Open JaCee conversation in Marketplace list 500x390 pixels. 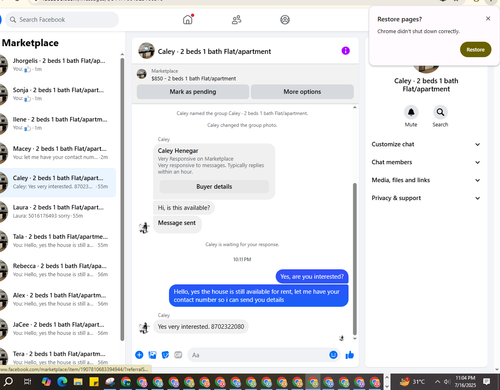tap(58, 329)
